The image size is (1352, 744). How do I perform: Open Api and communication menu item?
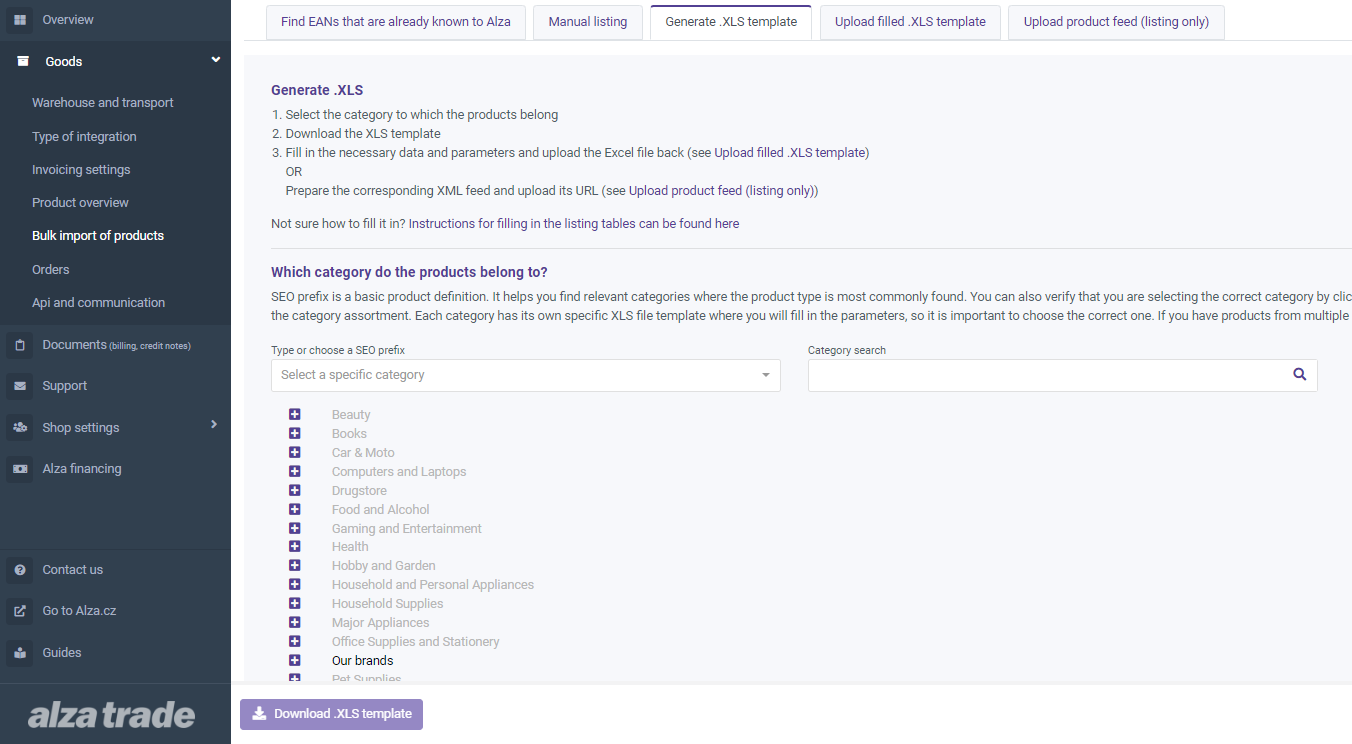[99, 303]
